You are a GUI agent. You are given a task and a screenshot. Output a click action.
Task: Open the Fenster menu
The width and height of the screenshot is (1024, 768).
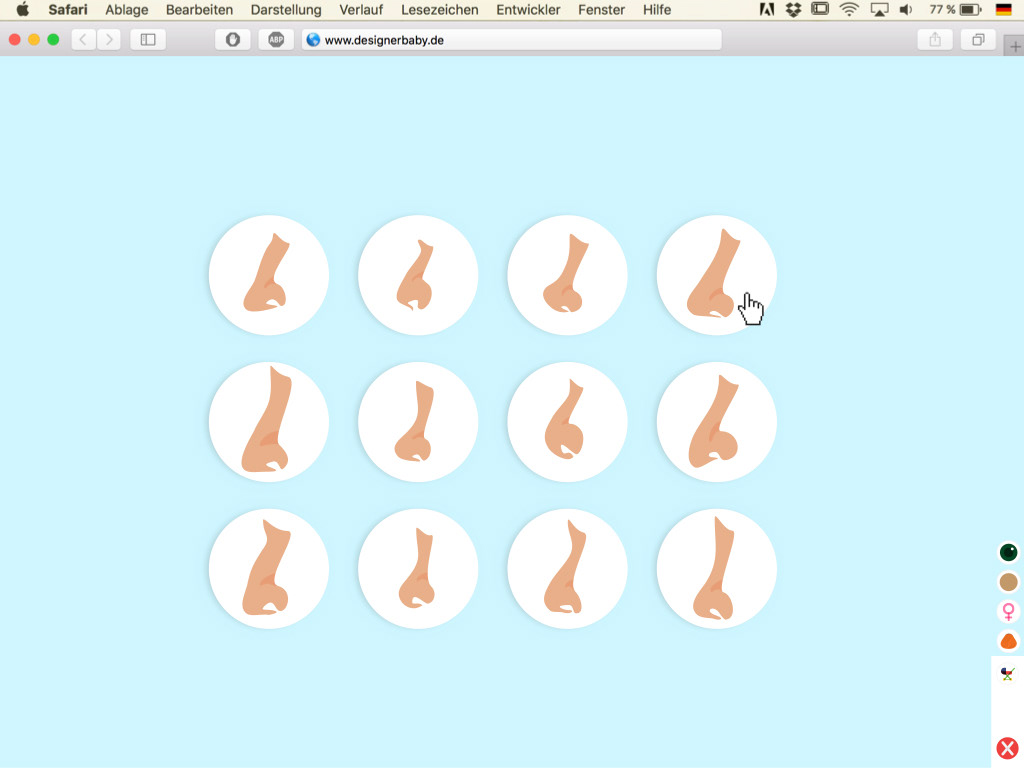tap(601, 10)
